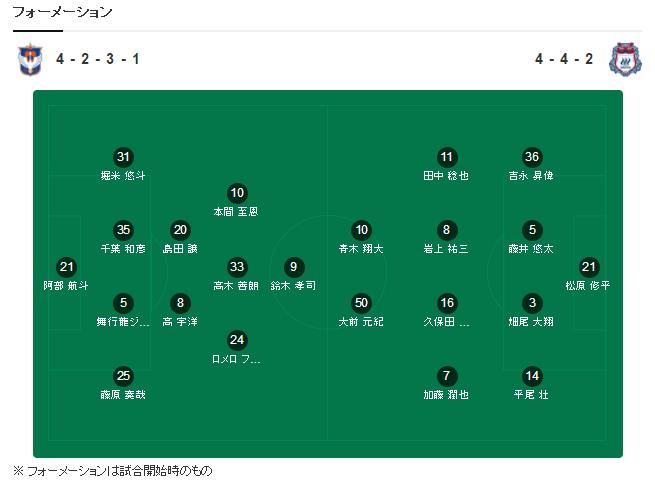Open the フォーメーション tab heading

62,13
